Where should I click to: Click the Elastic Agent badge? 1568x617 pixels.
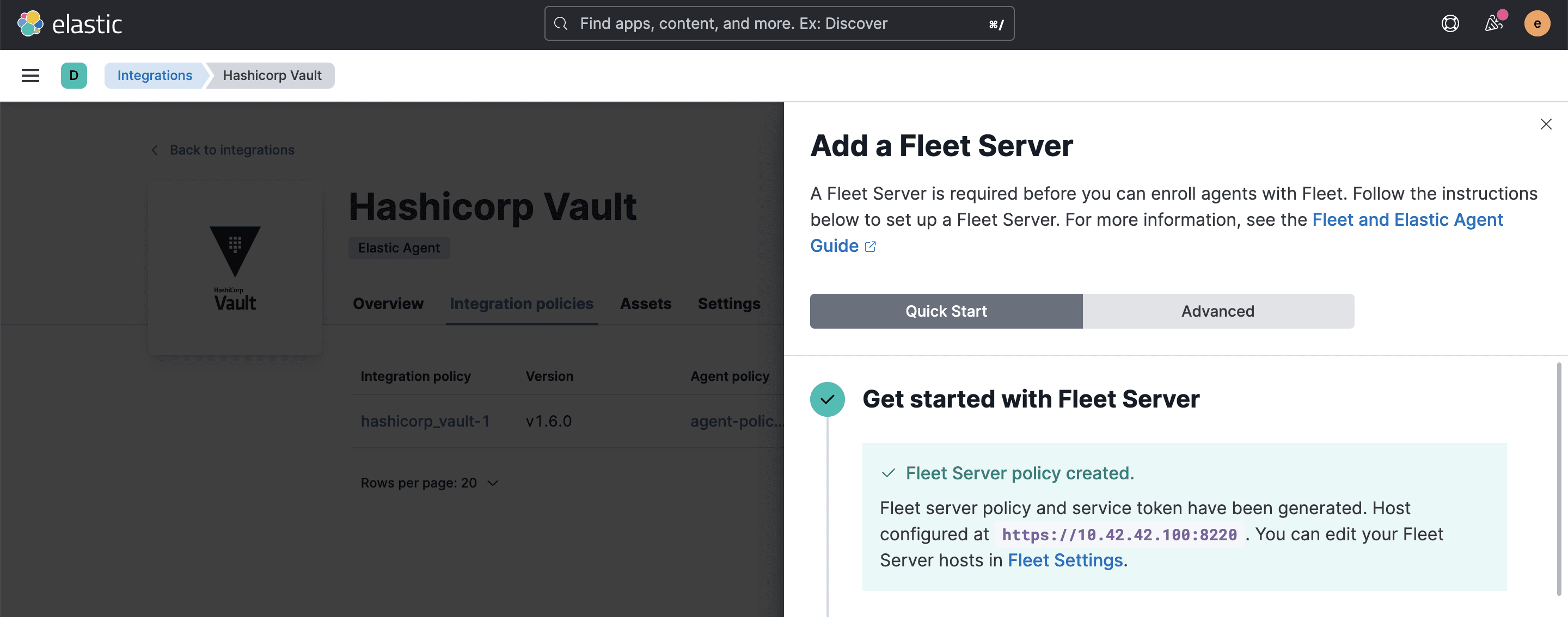(x=399, y=248)
